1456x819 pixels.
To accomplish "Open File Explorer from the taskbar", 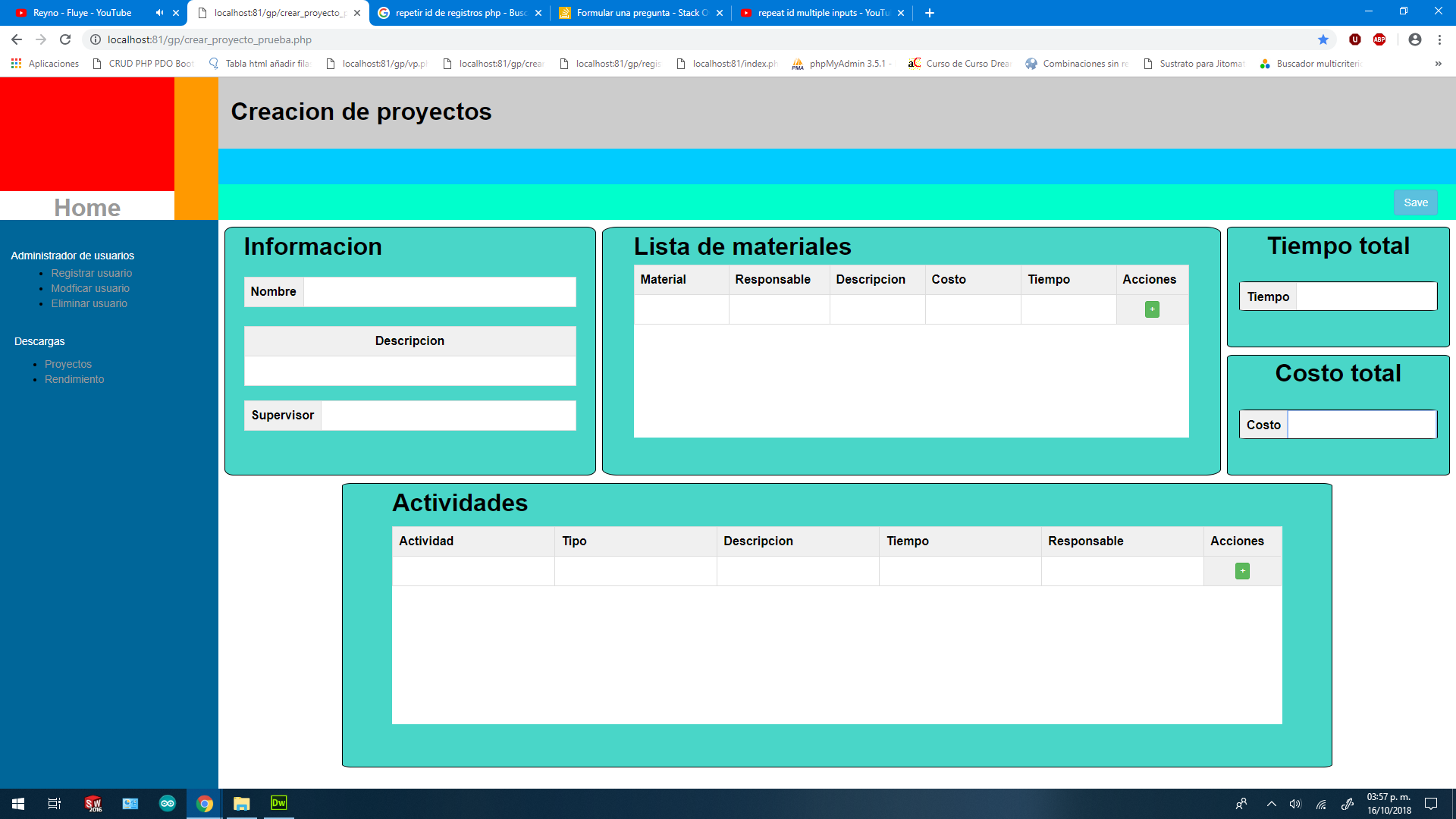I will (242, 804).
